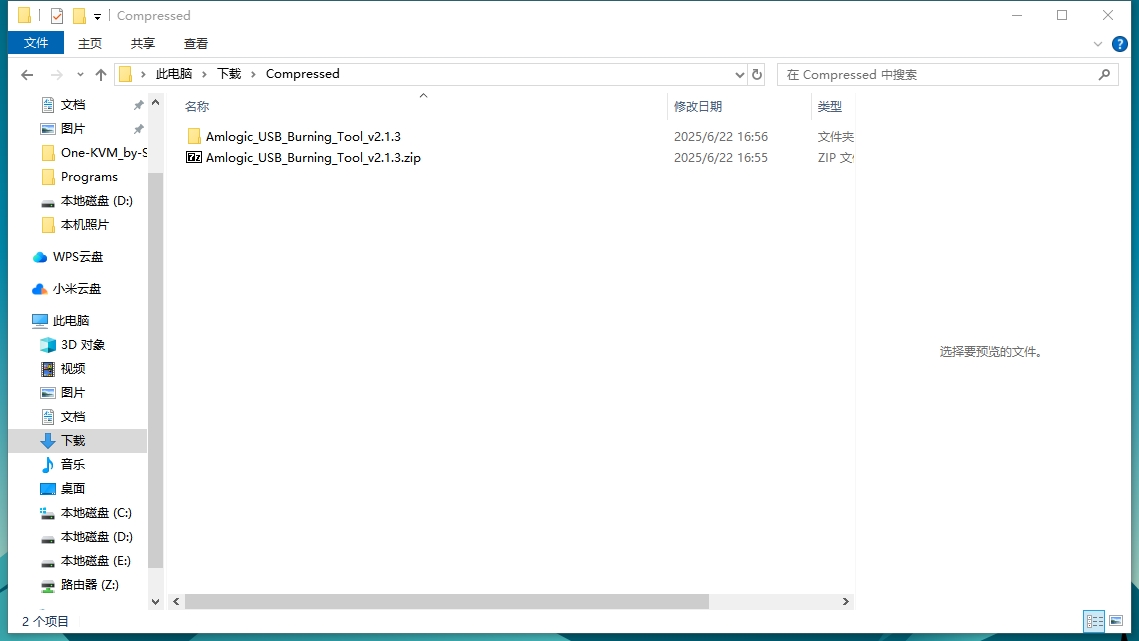Click the horizontal scrollbar thumb under the file list
Image resolution: width=1139 pixels, height=641 pixels.
click(x=447, y=602)
